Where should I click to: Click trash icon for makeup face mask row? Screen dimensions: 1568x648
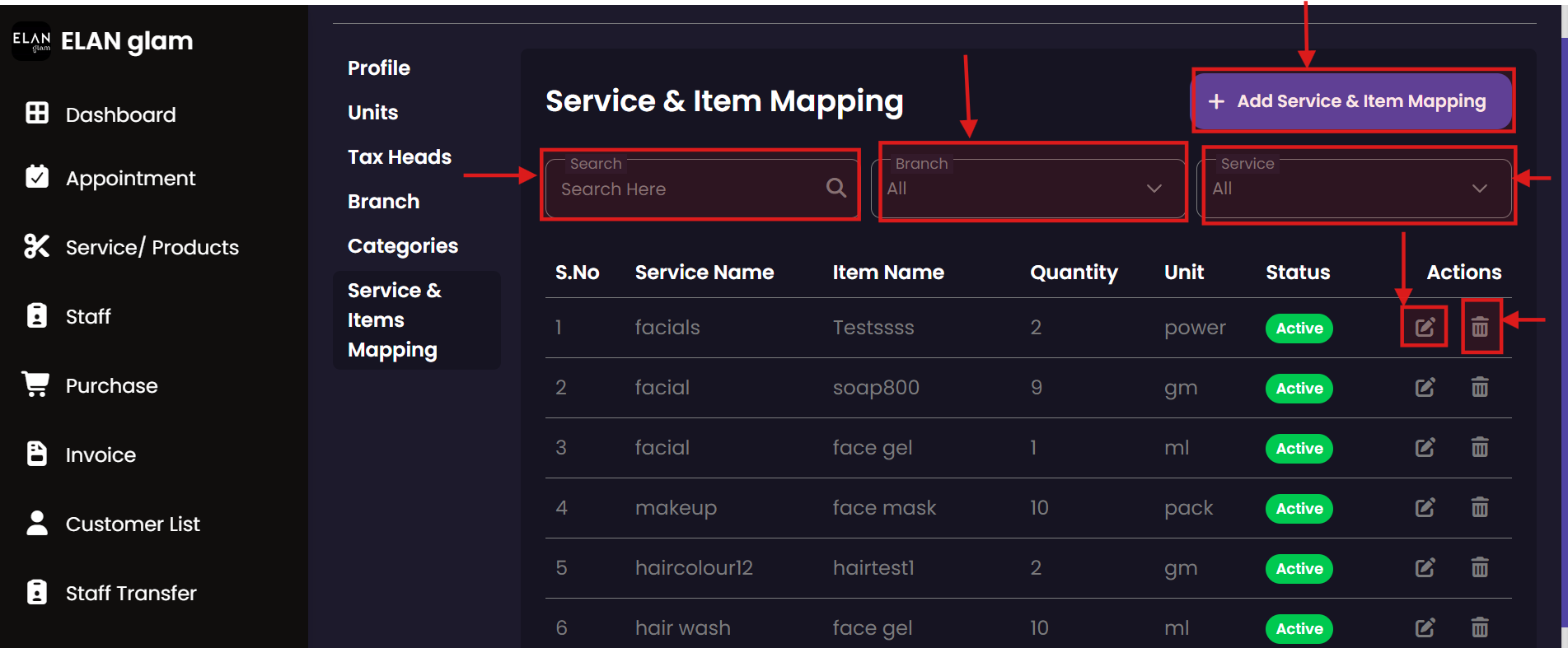pos(1480,508)
